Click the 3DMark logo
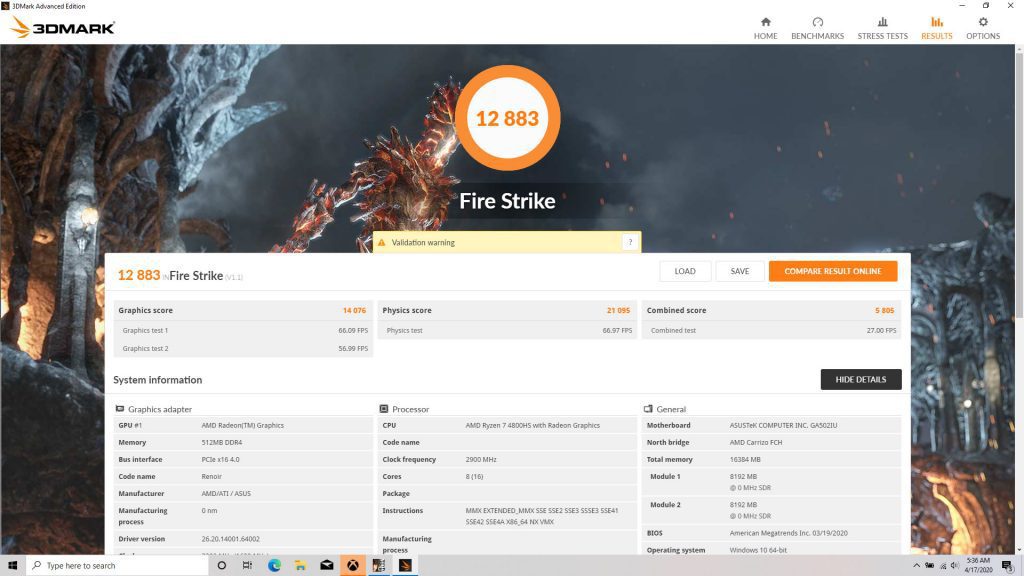1024x576 pixels. click(62, 27)
